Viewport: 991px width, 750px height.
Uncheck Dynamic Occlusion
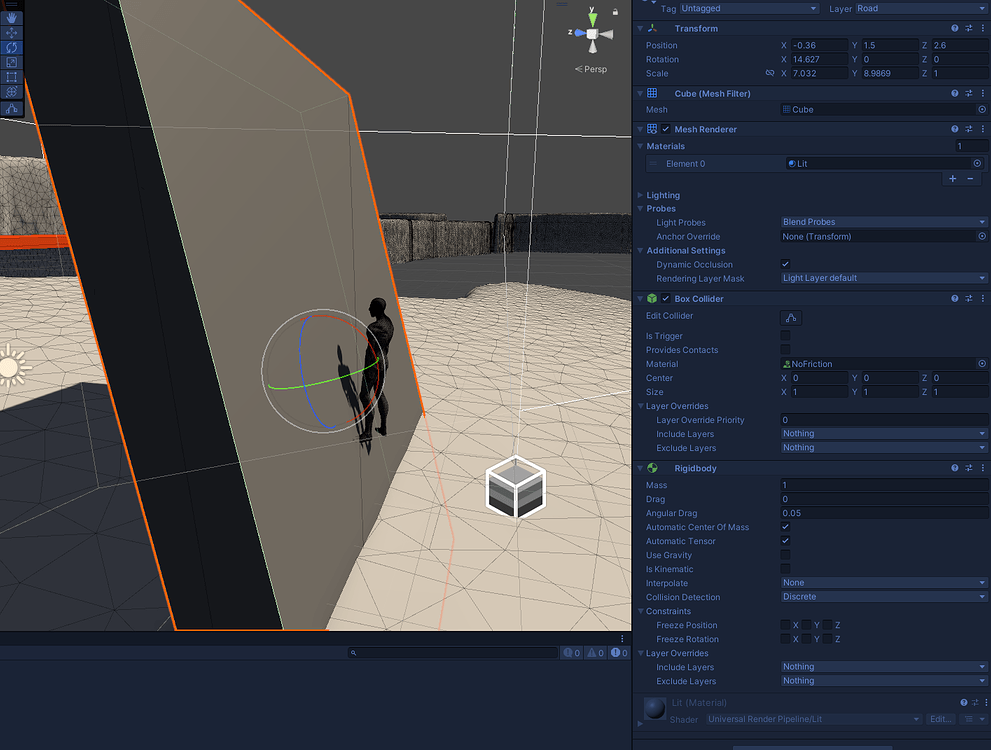point(785,264)
